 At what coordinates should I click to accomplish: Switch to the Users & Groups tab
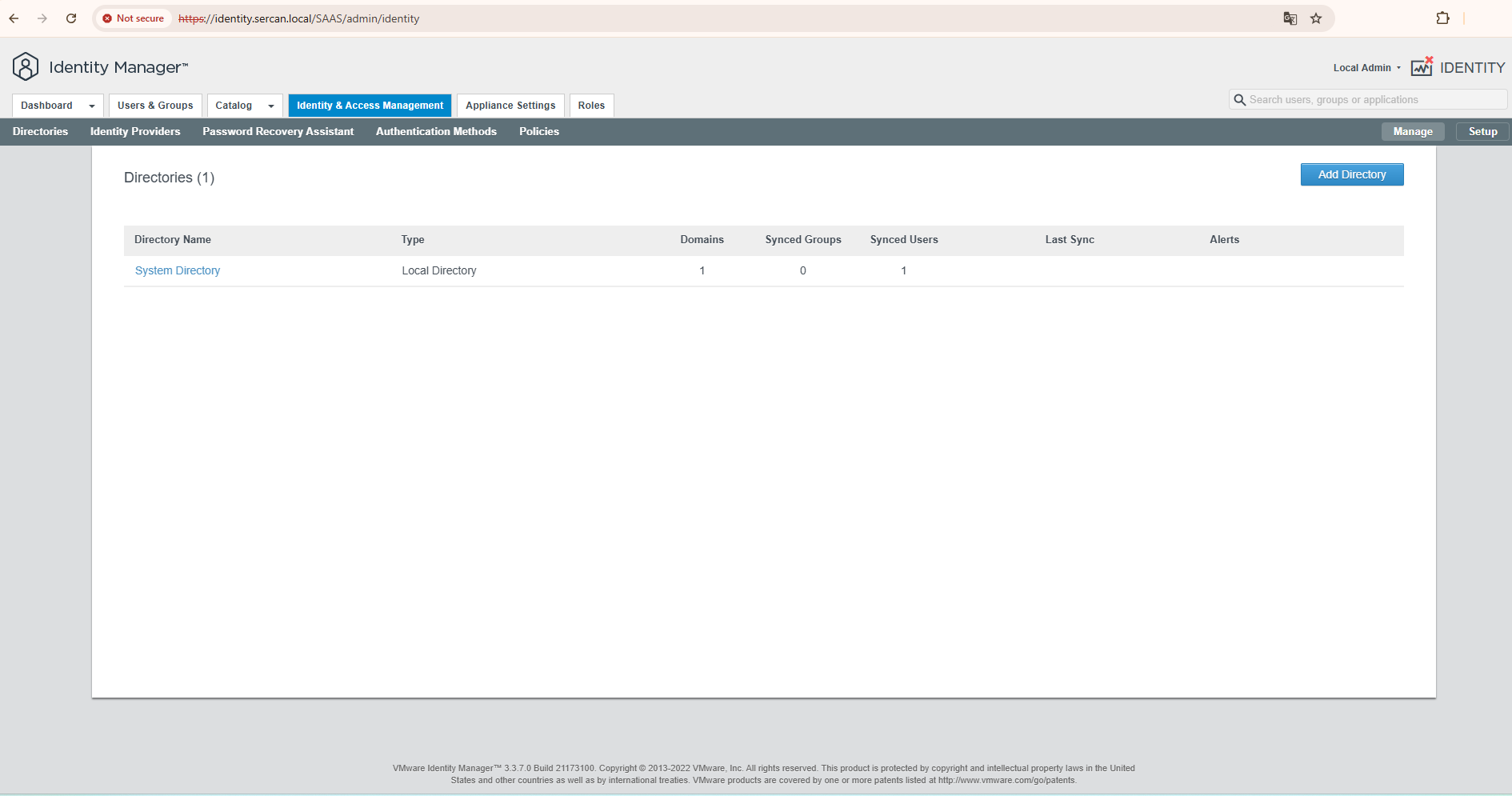[x=155, y=106]
